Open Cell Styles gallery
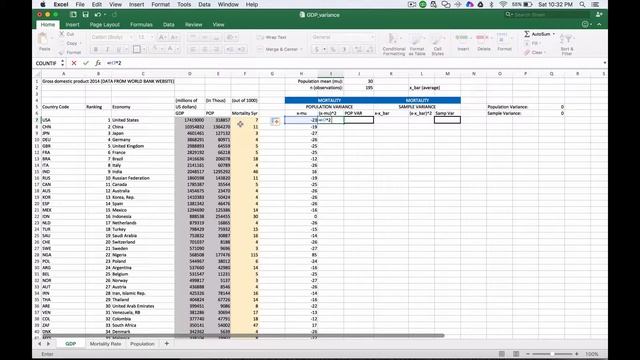Screen dimensions: 640x360 pyautogui.click(x=438, y=44)
